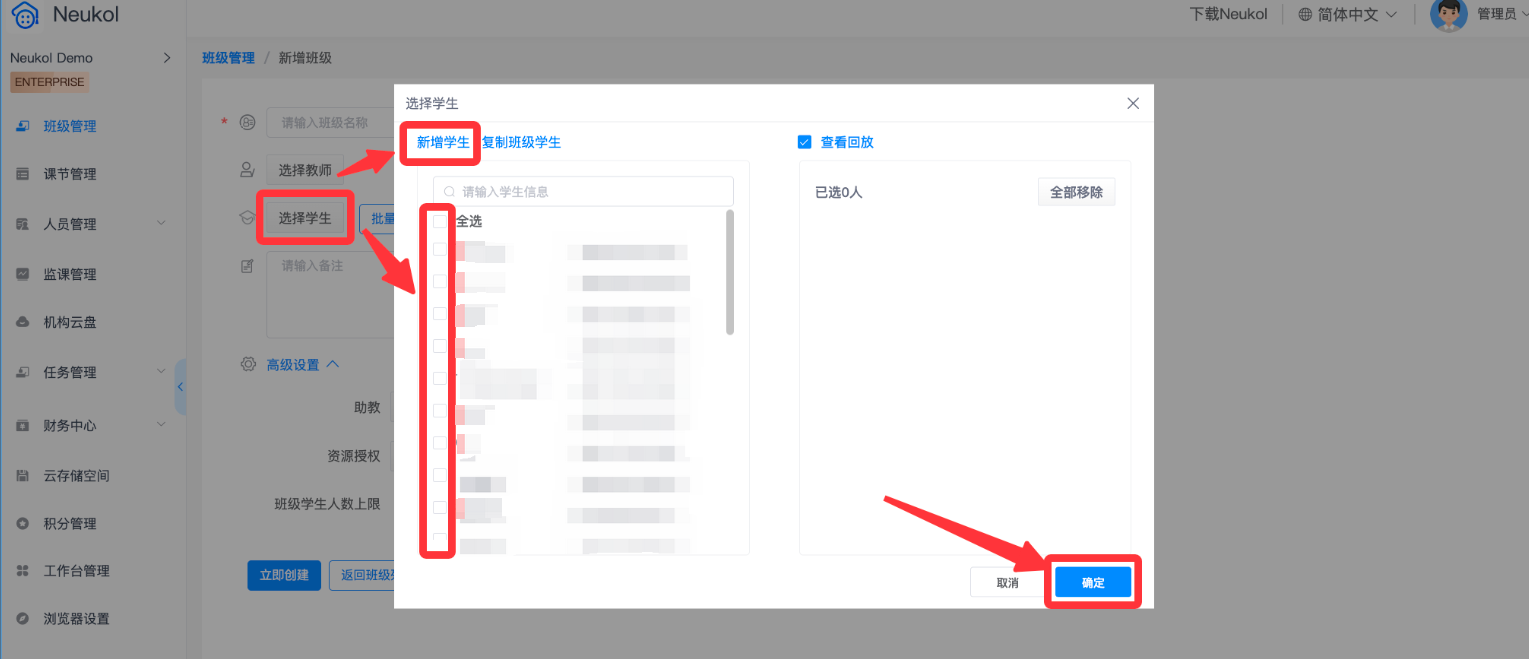Click the ENTERPRISE badge

tap(49, 82)
